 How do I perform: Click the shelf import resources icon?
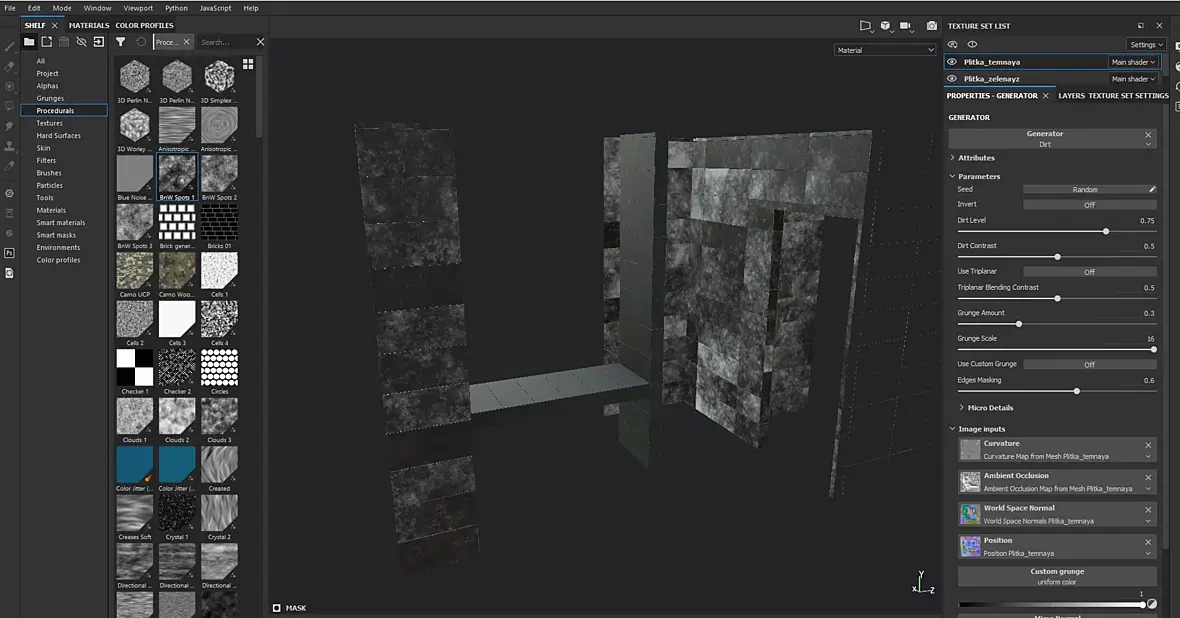[47, 42]
